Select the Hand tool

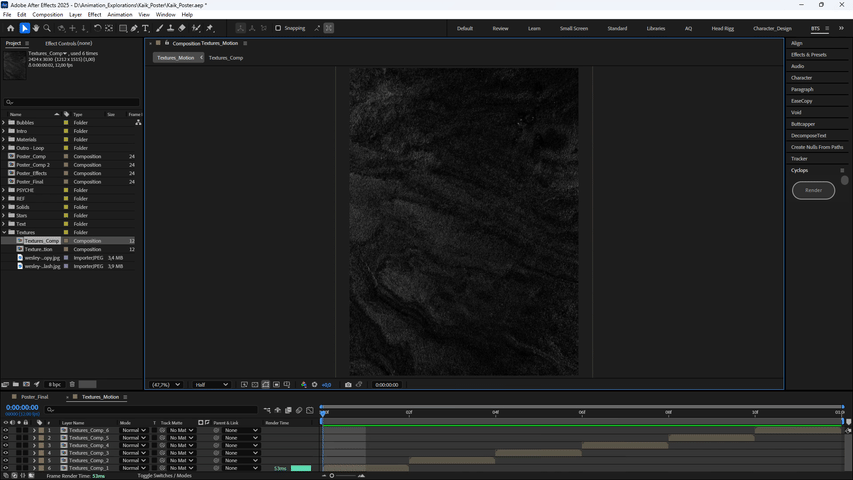click(x=36, y=28)
